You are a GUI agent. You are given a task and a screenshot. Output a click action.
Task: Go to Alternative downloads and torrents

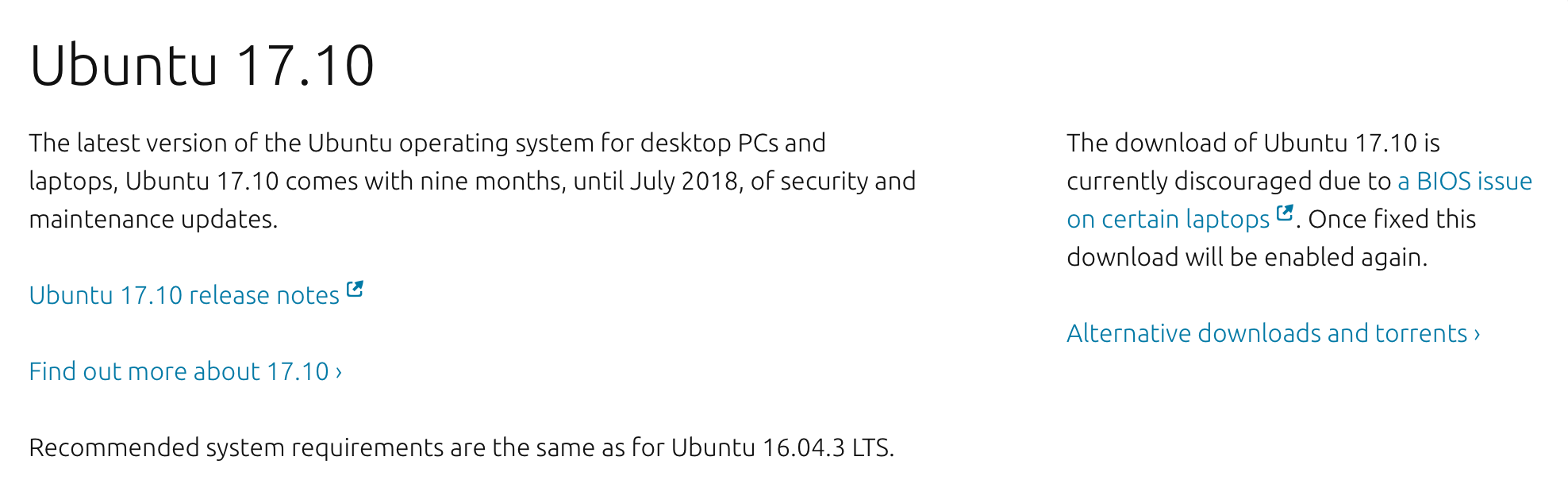[x=1266, y=333]
